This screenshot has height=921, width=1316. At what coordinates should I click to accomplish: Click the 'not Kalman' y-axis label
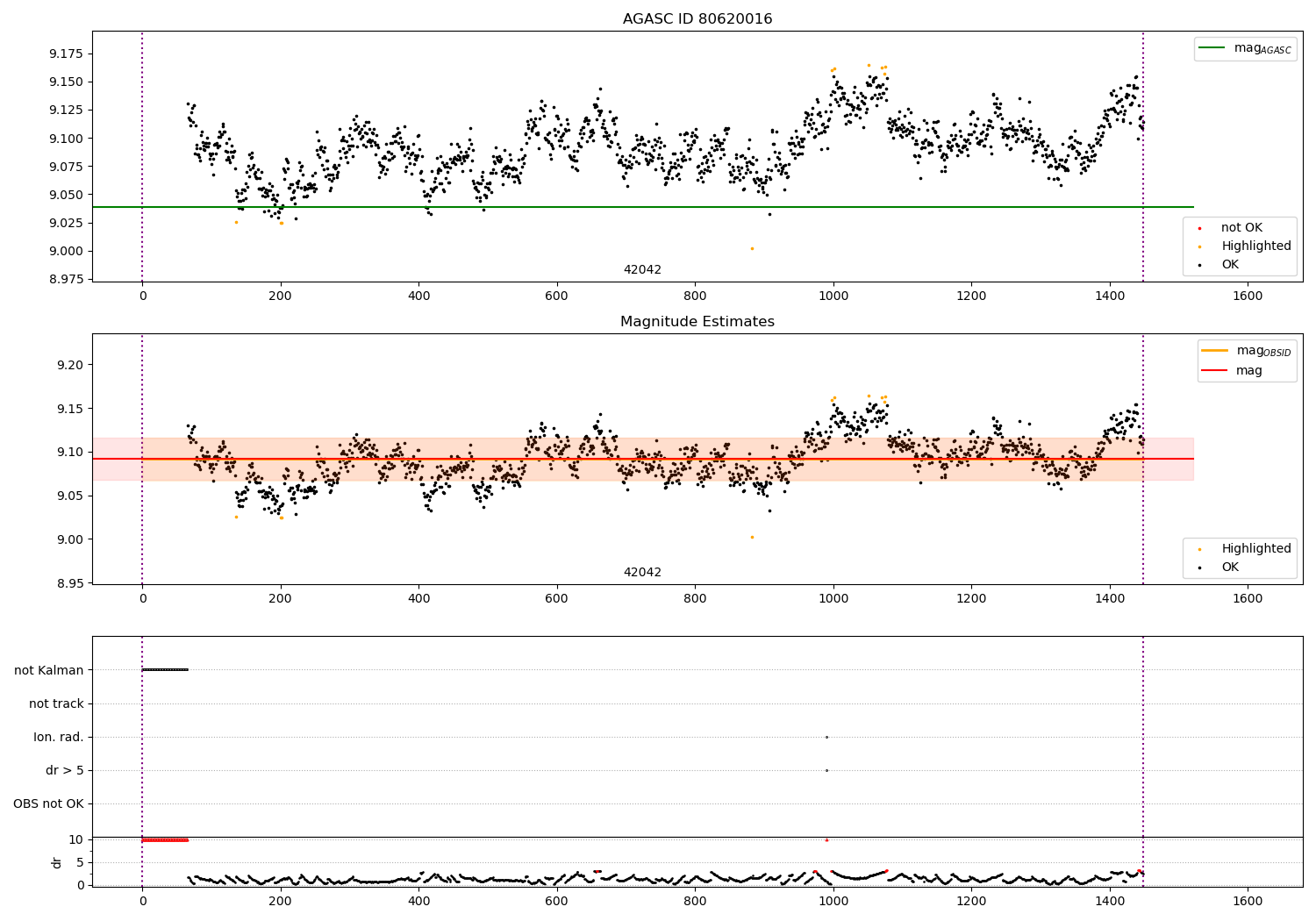(49, 670)
